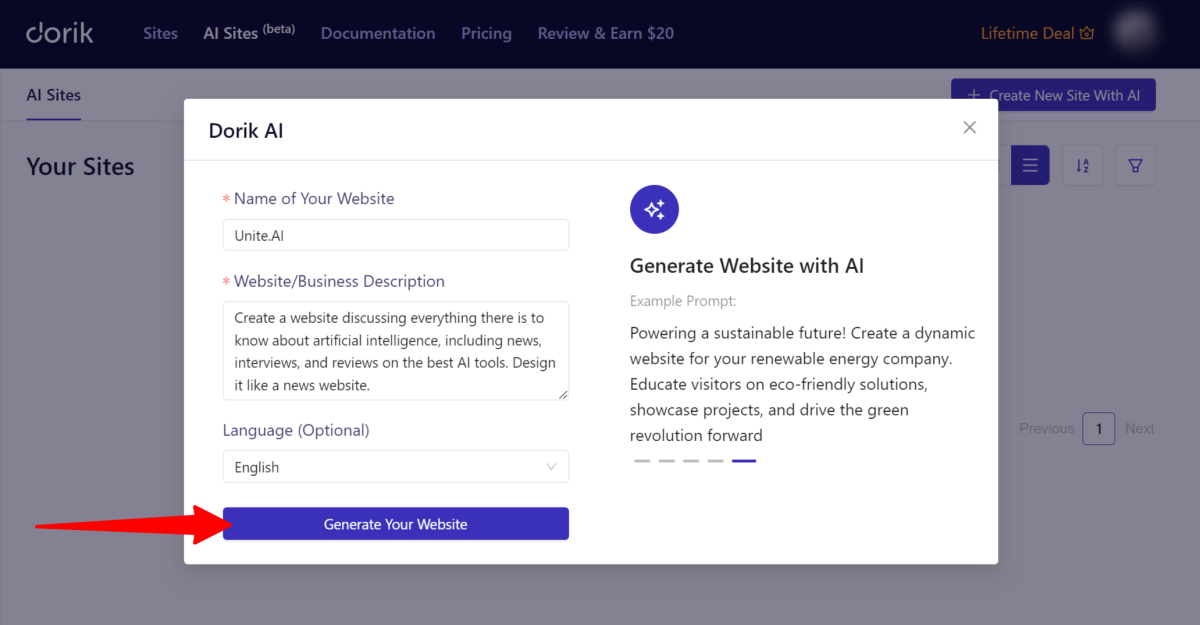Click the description textarea resize handle

coord(563,395)
